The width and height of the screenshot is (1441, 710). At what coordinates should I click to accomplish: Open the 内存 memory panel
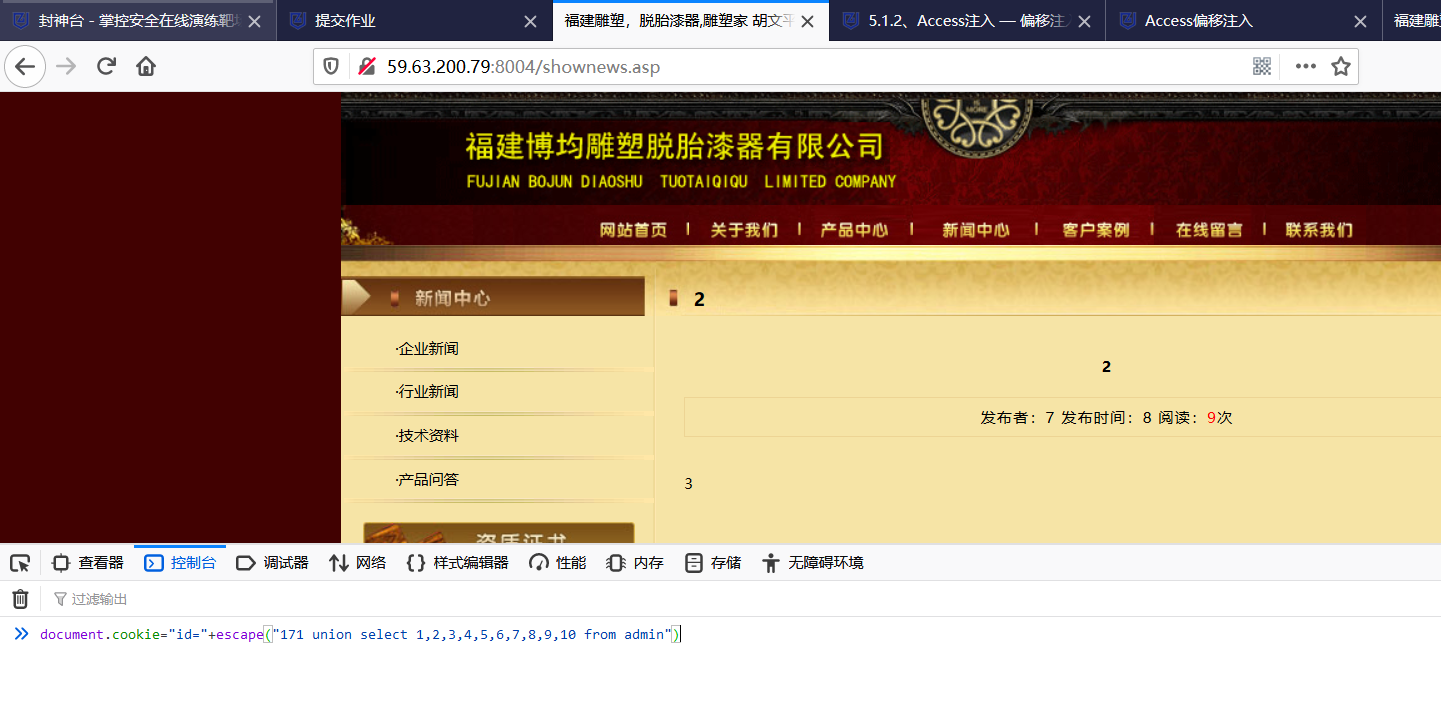pos(635,563)
